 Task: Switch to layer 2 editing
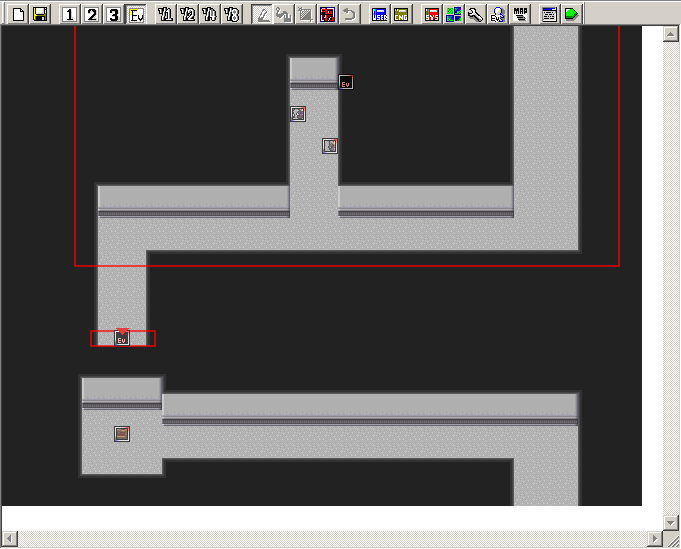(x=92, y=14)
